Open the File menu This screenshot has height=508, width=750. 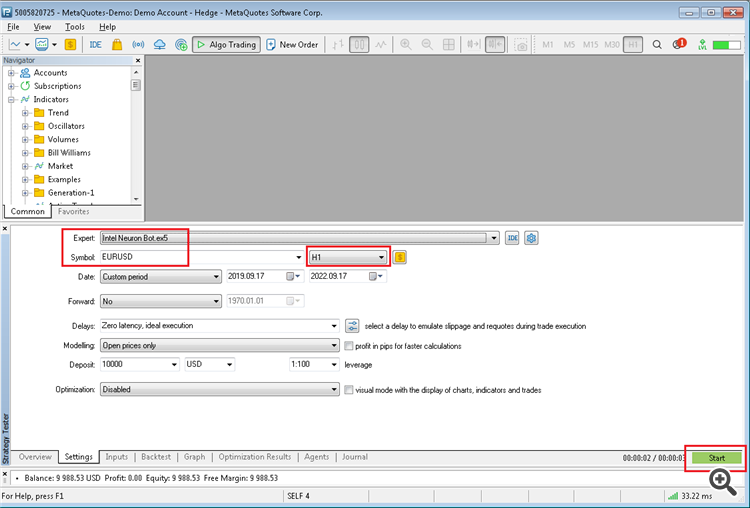click(13, 27)
